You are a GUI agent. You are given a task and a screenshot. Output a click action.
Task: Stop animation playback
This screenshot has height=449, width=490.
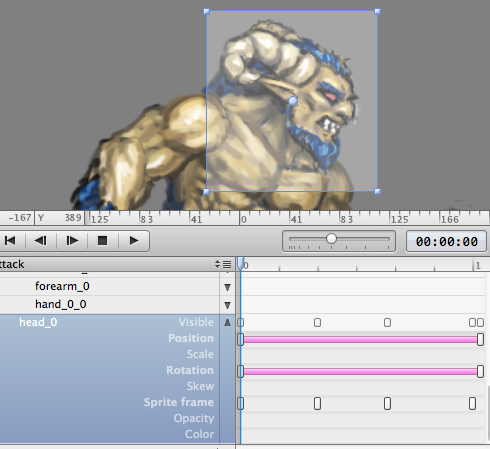pyautogui.click(x=103, y=241)
